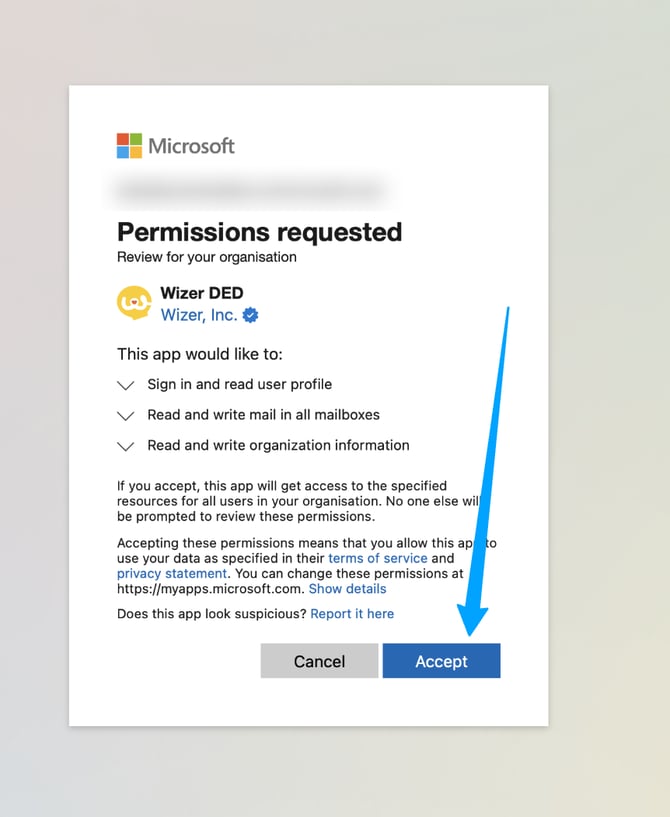Click the 'Sign in and read user profile' text
Screen dimensions: 670x817
click(x=239, y=384)
